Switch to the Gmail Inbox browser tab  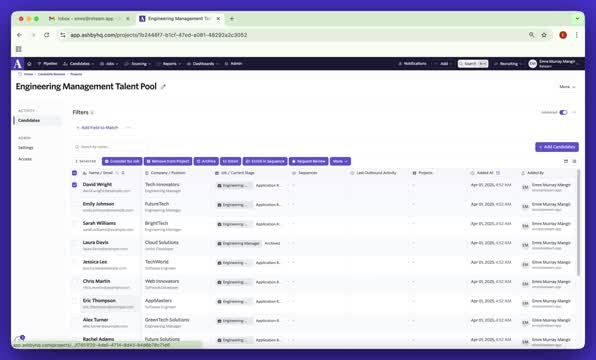click(x=90, y=18)
